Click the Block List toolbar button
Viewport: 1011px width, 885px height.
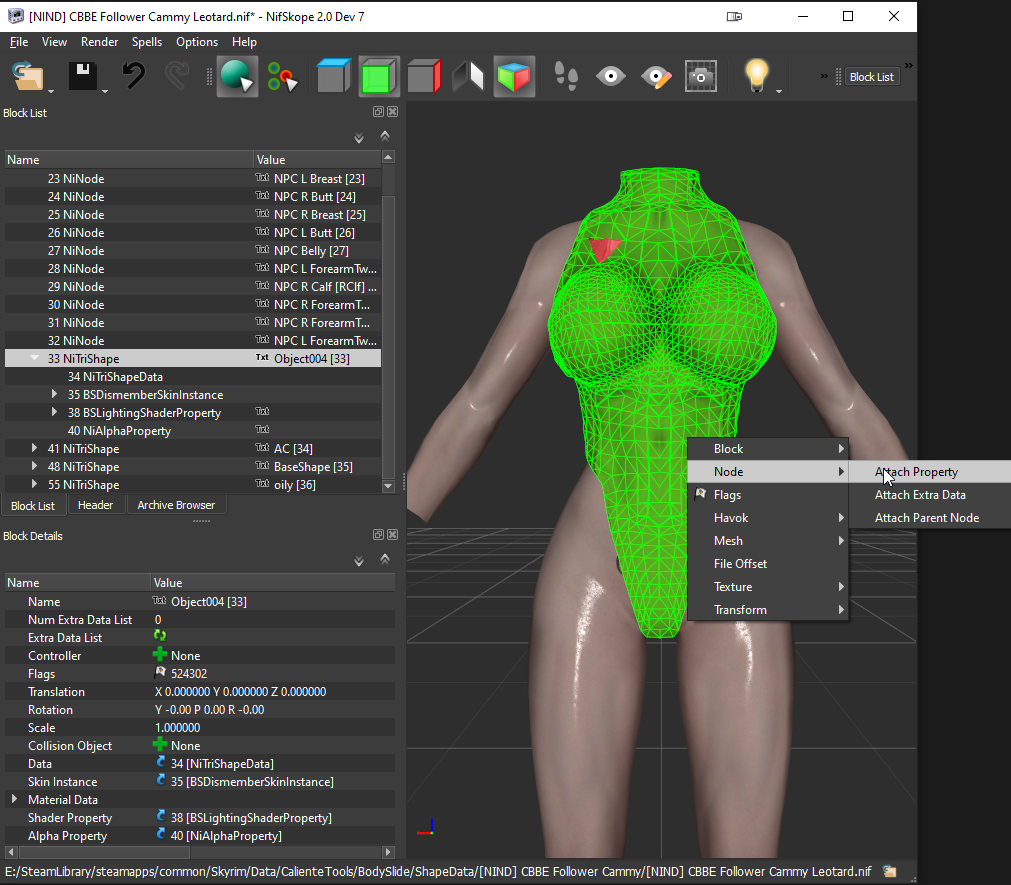point(871,77)
